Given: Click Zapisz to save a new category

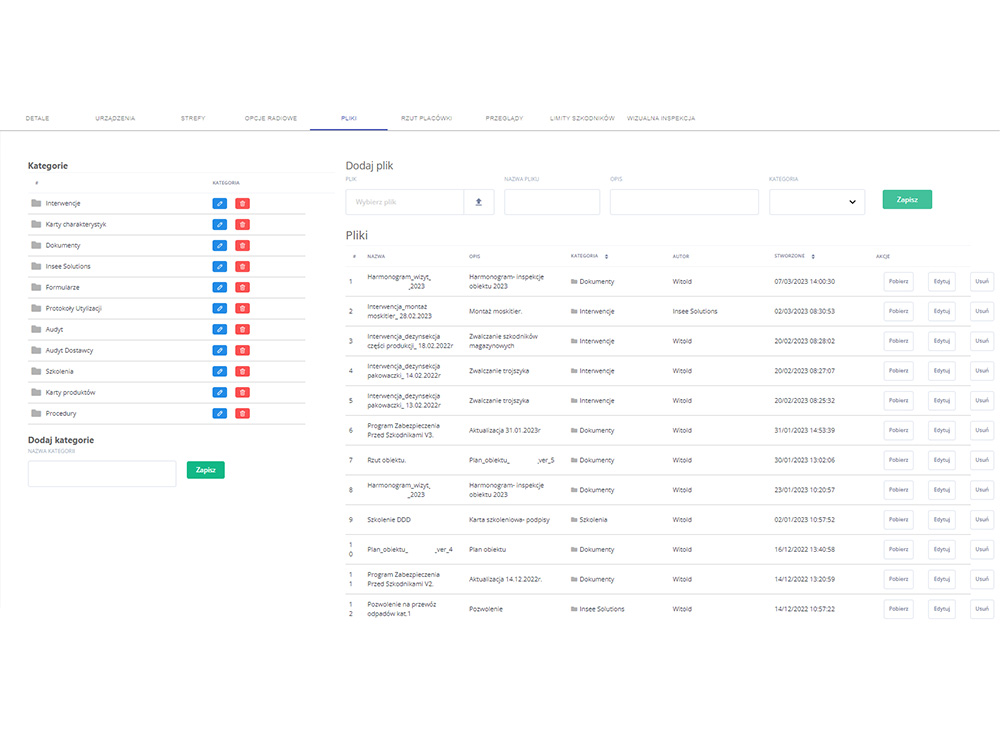Looking at the screenshot, I should click(x=205, y=469).
